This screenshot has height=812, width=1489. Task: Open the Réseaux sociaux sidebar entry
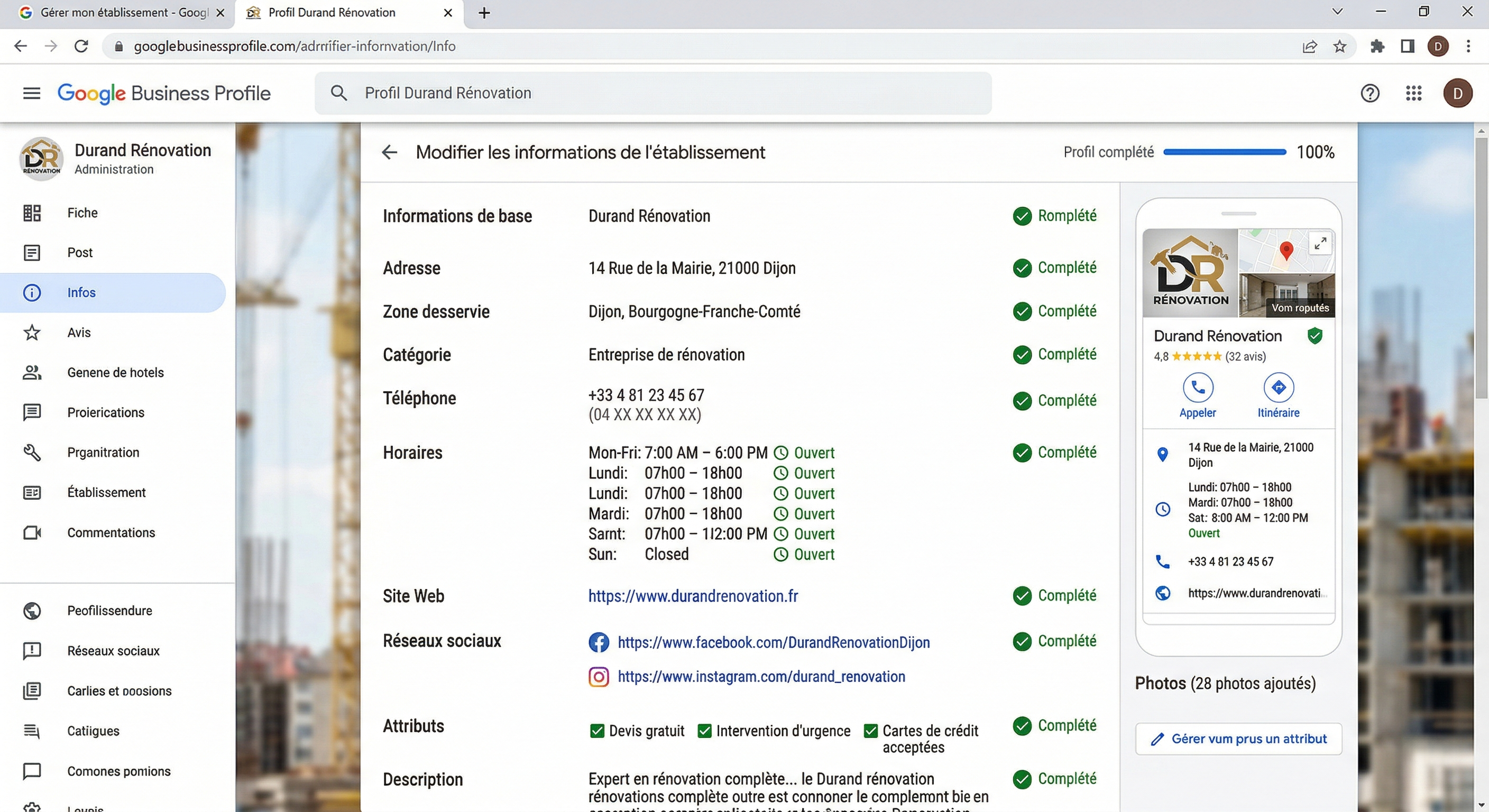[113, 650]
